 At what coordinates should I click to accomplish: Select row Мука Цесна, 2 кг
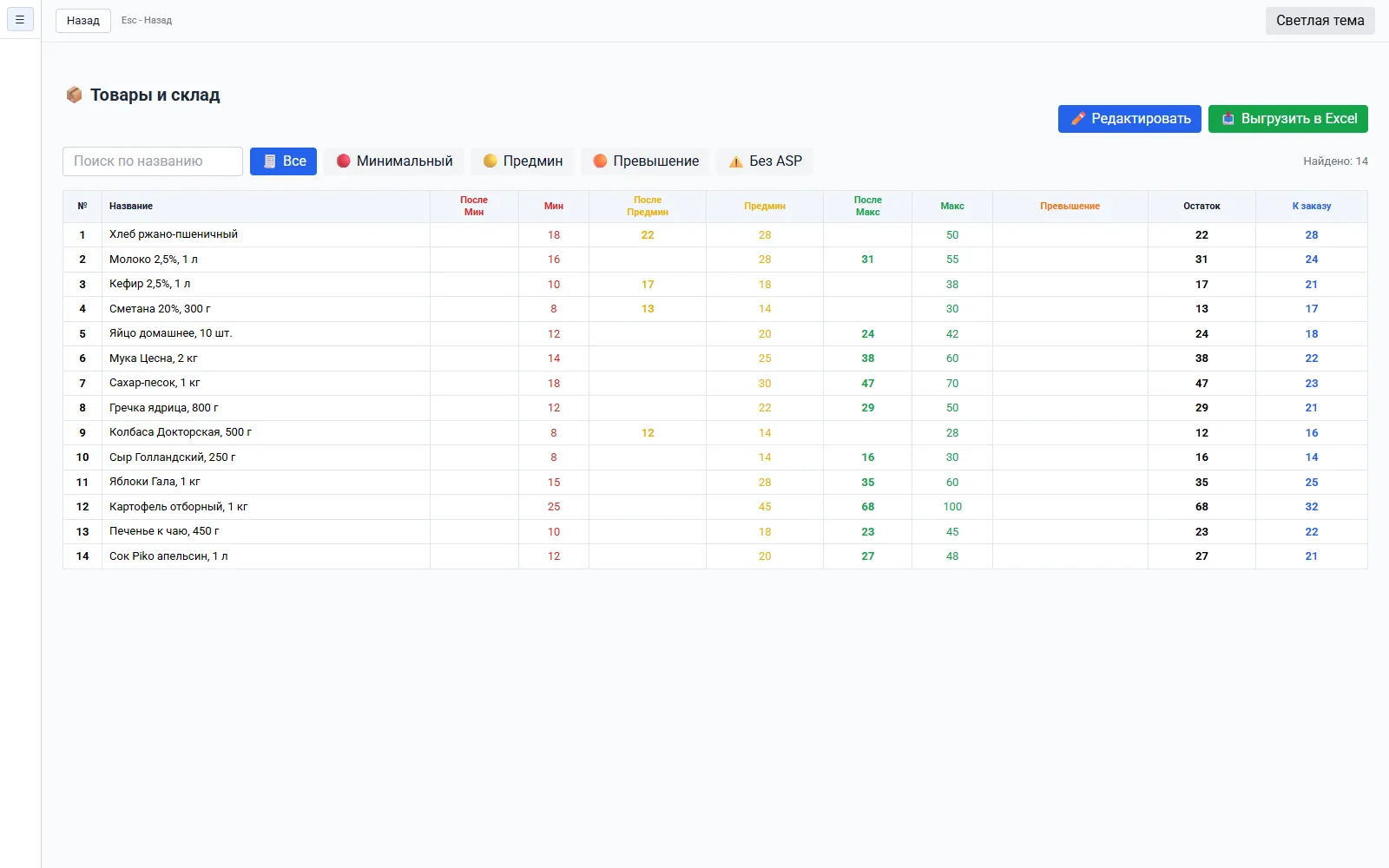coord(715,358)
